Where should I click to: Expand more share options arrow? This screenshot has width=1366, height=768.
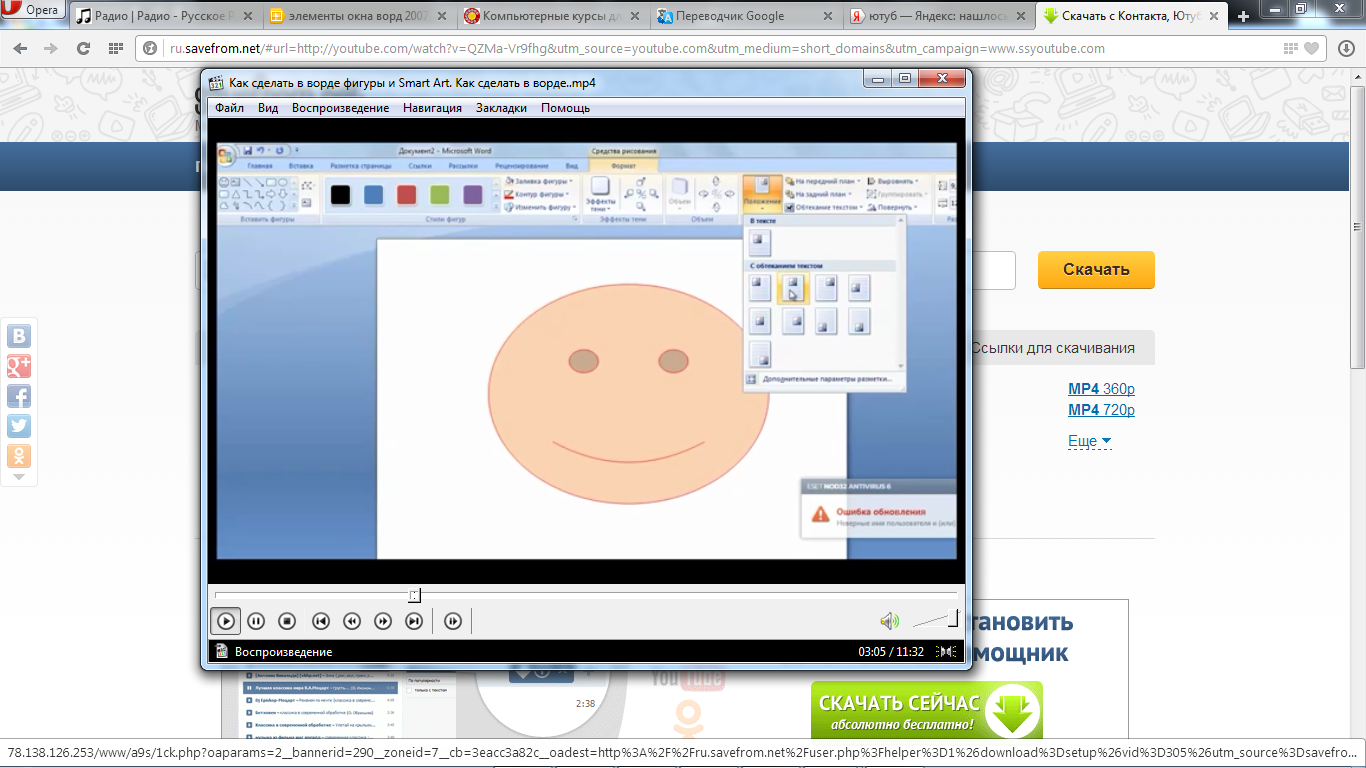click(19, 477)
